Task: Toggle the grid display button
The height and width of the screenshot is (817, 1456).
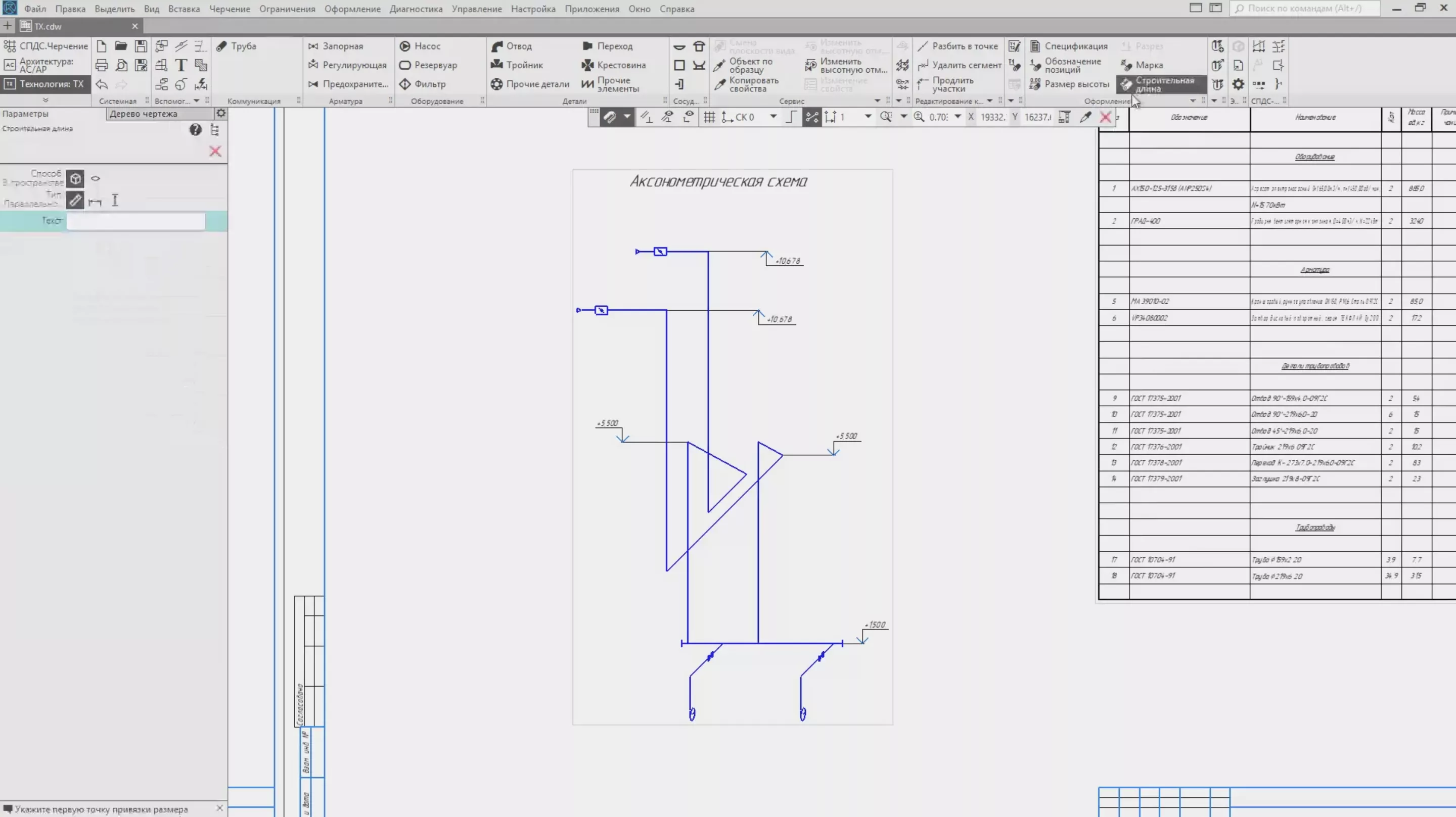Action: point(709,117)
